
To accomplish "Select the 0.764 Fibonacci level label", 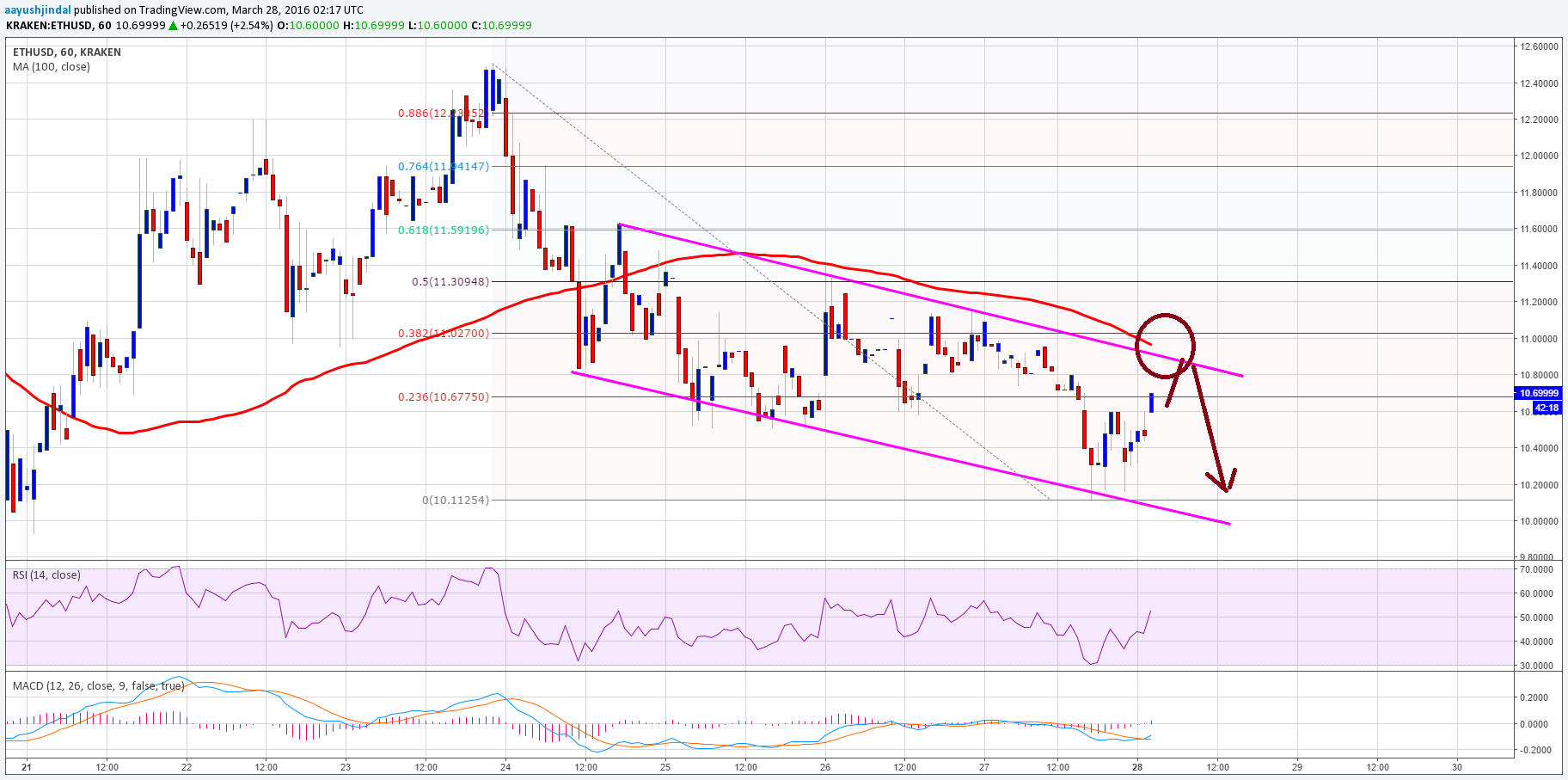I will (443, 166).
